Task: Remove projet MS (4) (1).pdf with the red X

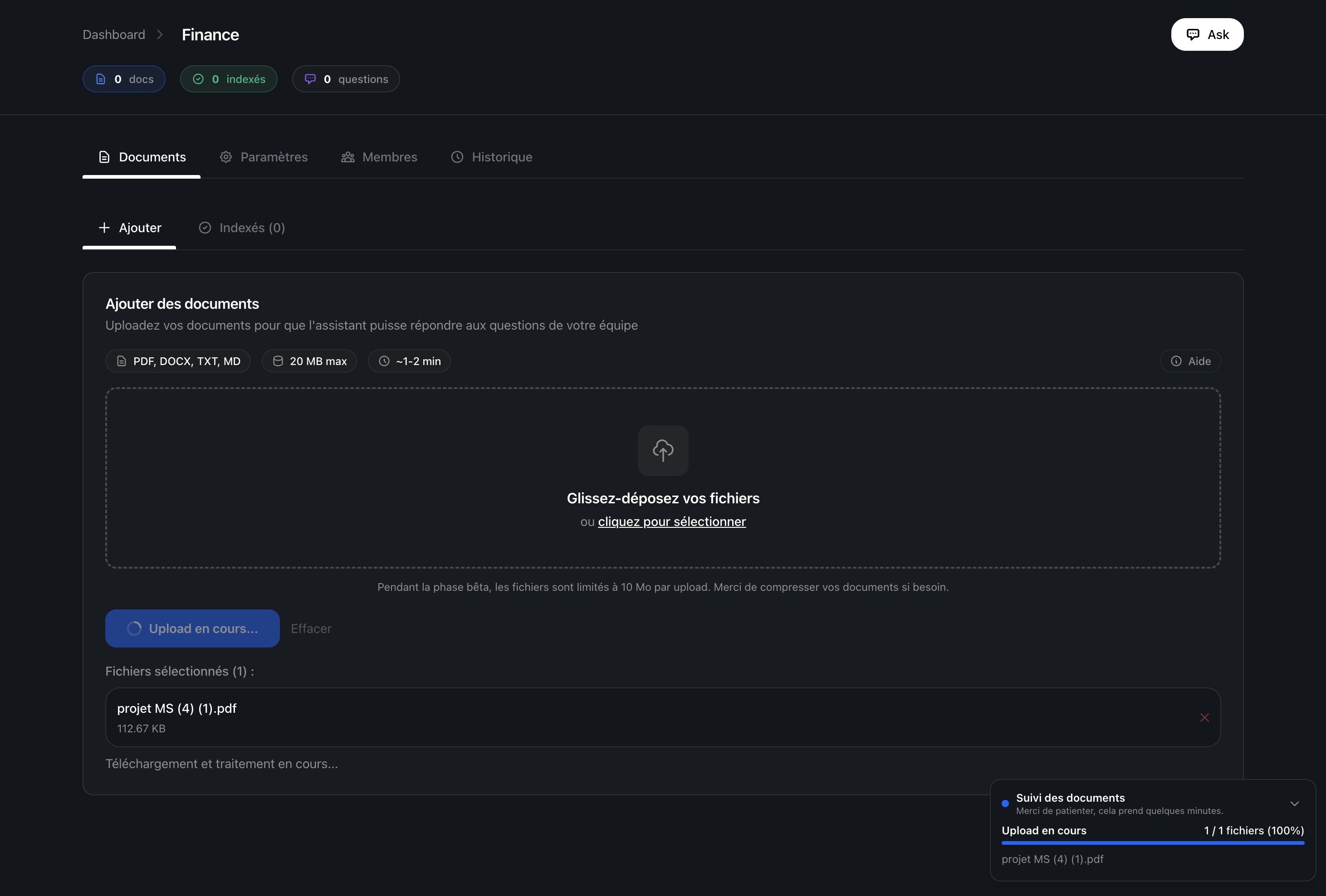Action: (1204, 717)
